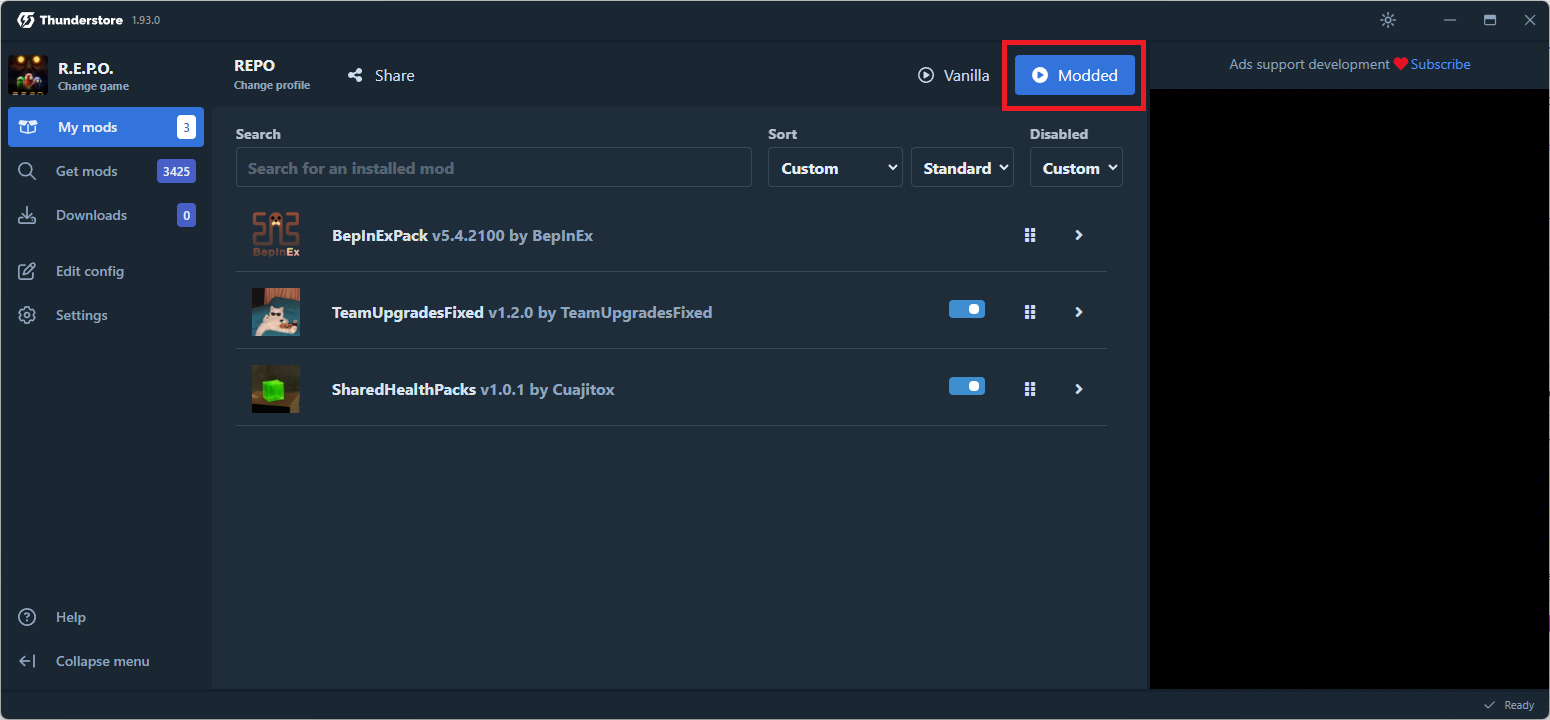Screen dimensions: 1550x720
Task: Click the Collapse menu arrow icon
Action: click(27, 661)
